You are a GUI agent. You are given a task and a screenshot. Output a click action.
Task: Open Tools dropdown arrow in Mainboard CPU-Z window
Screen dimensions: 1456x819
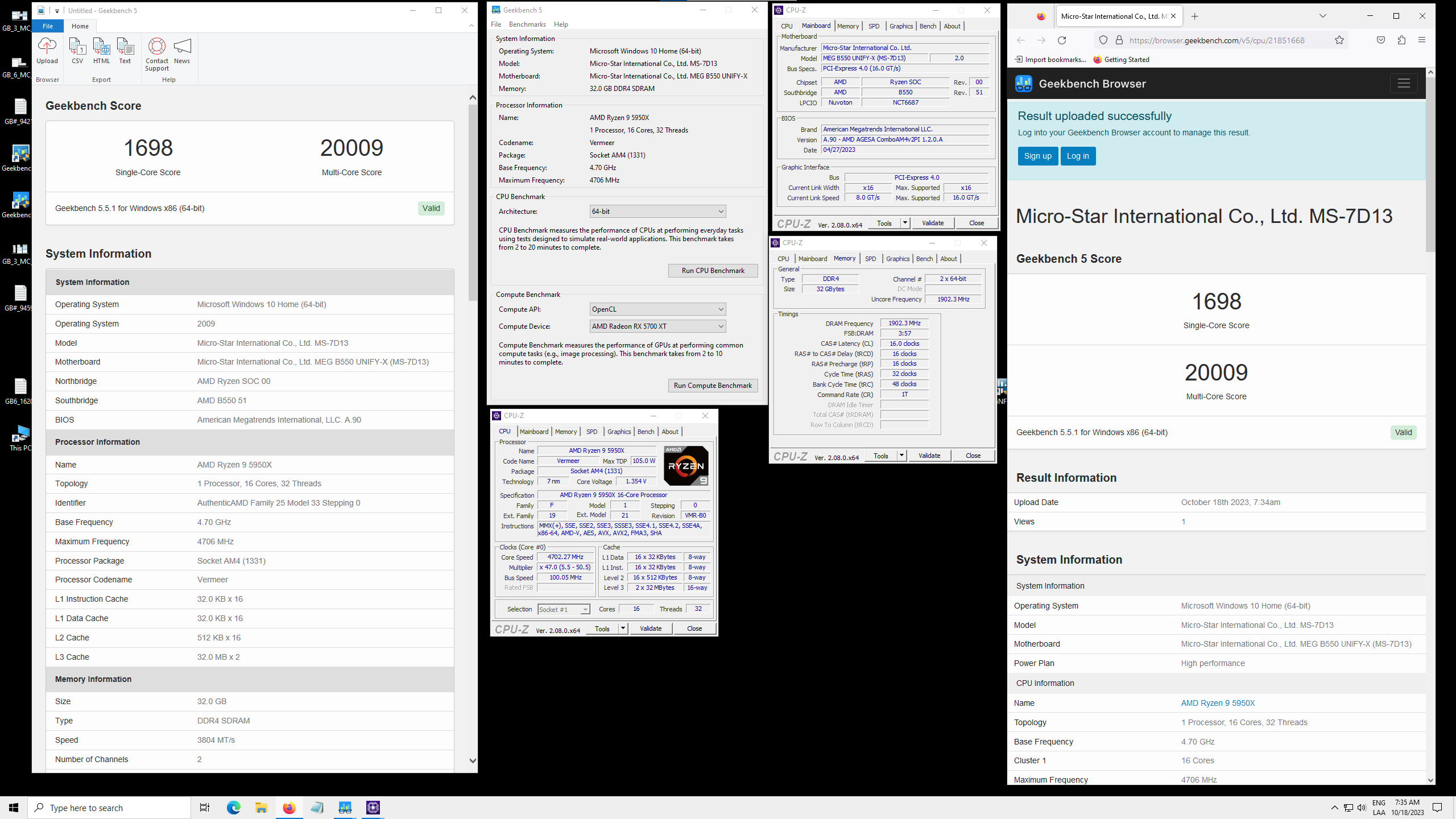(x=905, y=223)
